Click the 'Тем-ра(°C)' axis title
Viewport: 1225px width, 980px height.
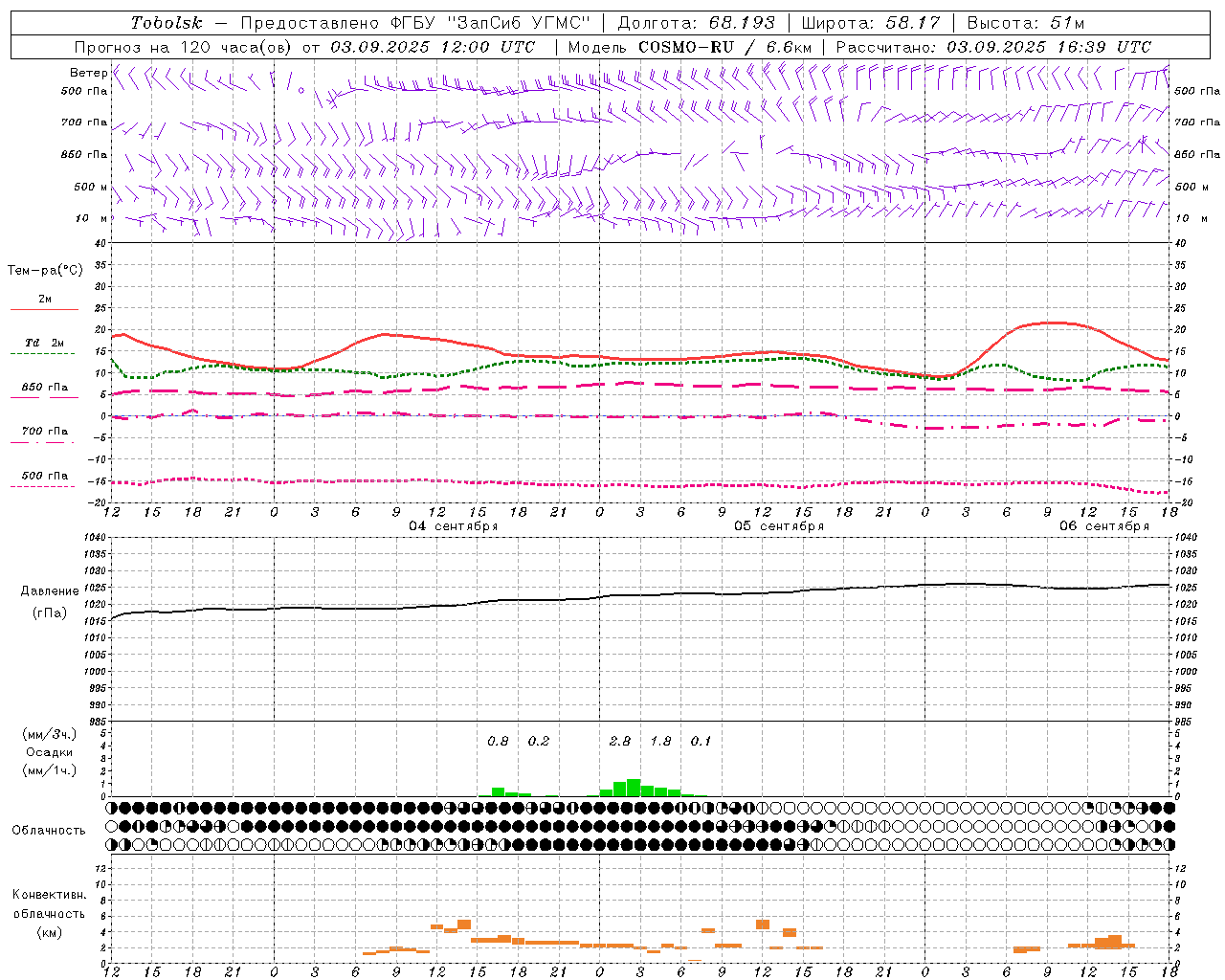pos(45,271)
